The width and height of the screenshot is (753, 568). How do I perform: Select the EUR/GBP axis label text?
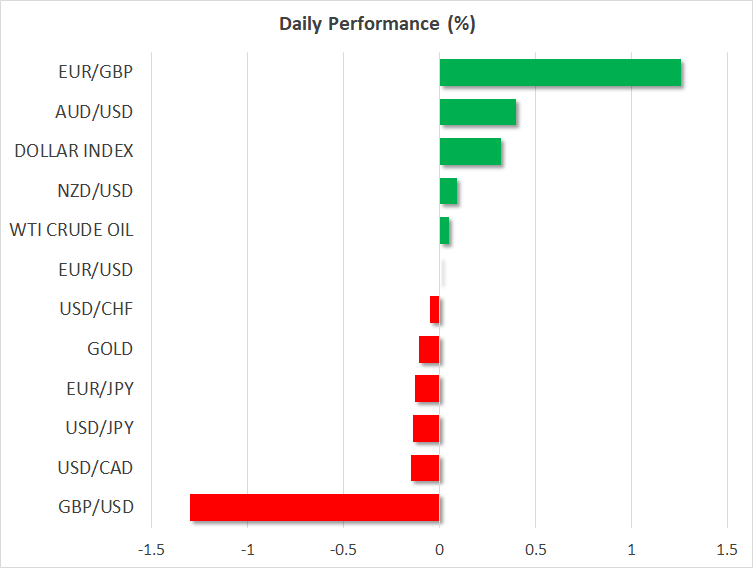coord(96,72)
